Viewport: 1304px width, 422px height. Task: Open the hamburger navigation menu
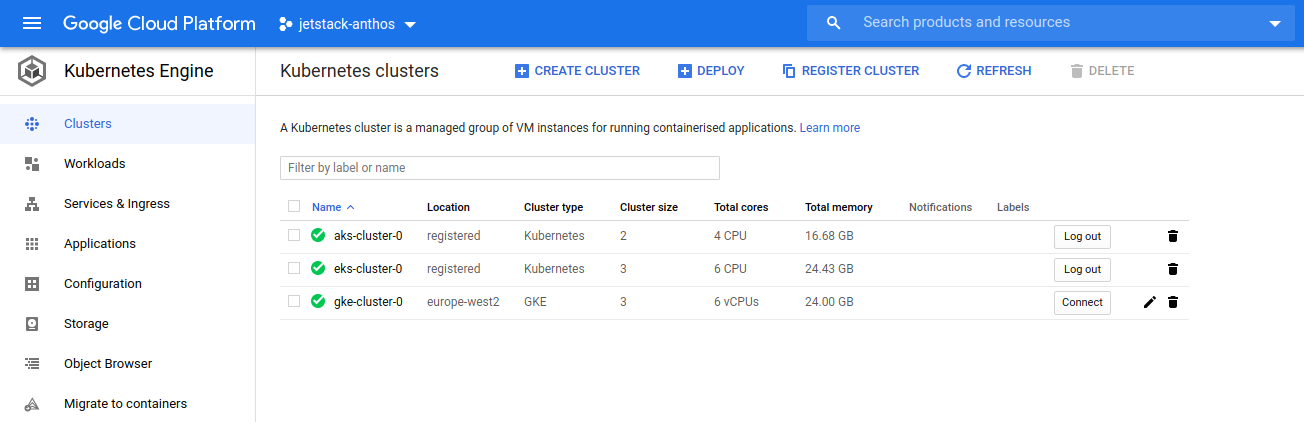[32, 23]
